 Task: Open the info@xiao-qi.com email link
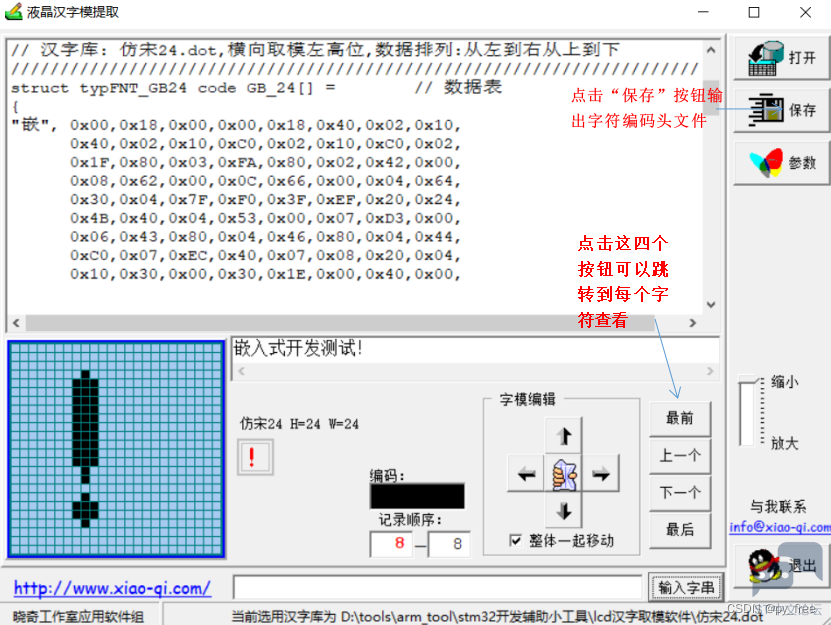(x=780, y=527)
